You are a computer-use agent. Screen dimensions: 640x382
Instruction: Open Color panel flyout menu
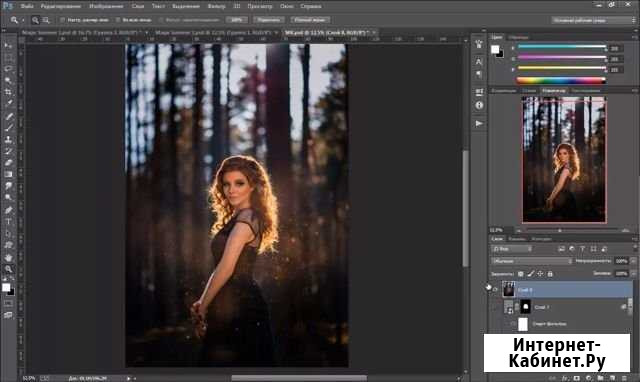click(635, 37)
